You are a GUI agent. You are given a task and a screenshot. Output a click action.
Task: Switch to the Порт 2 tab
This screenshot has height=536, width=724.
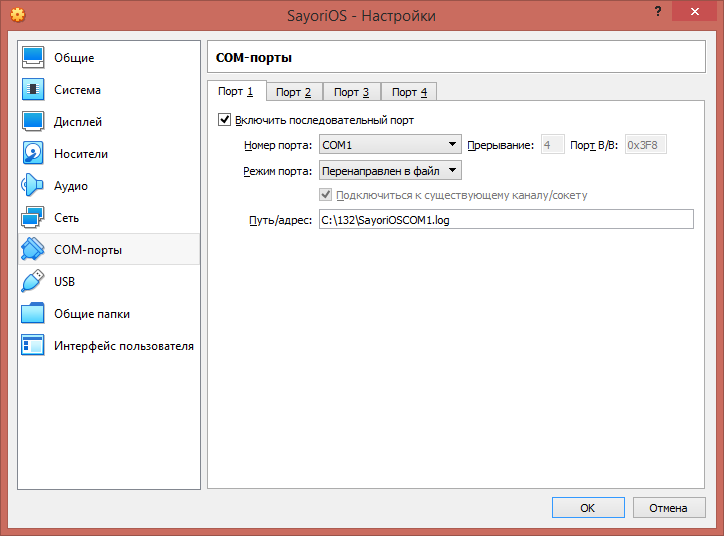pyautogui.click(x=294, y=92)
